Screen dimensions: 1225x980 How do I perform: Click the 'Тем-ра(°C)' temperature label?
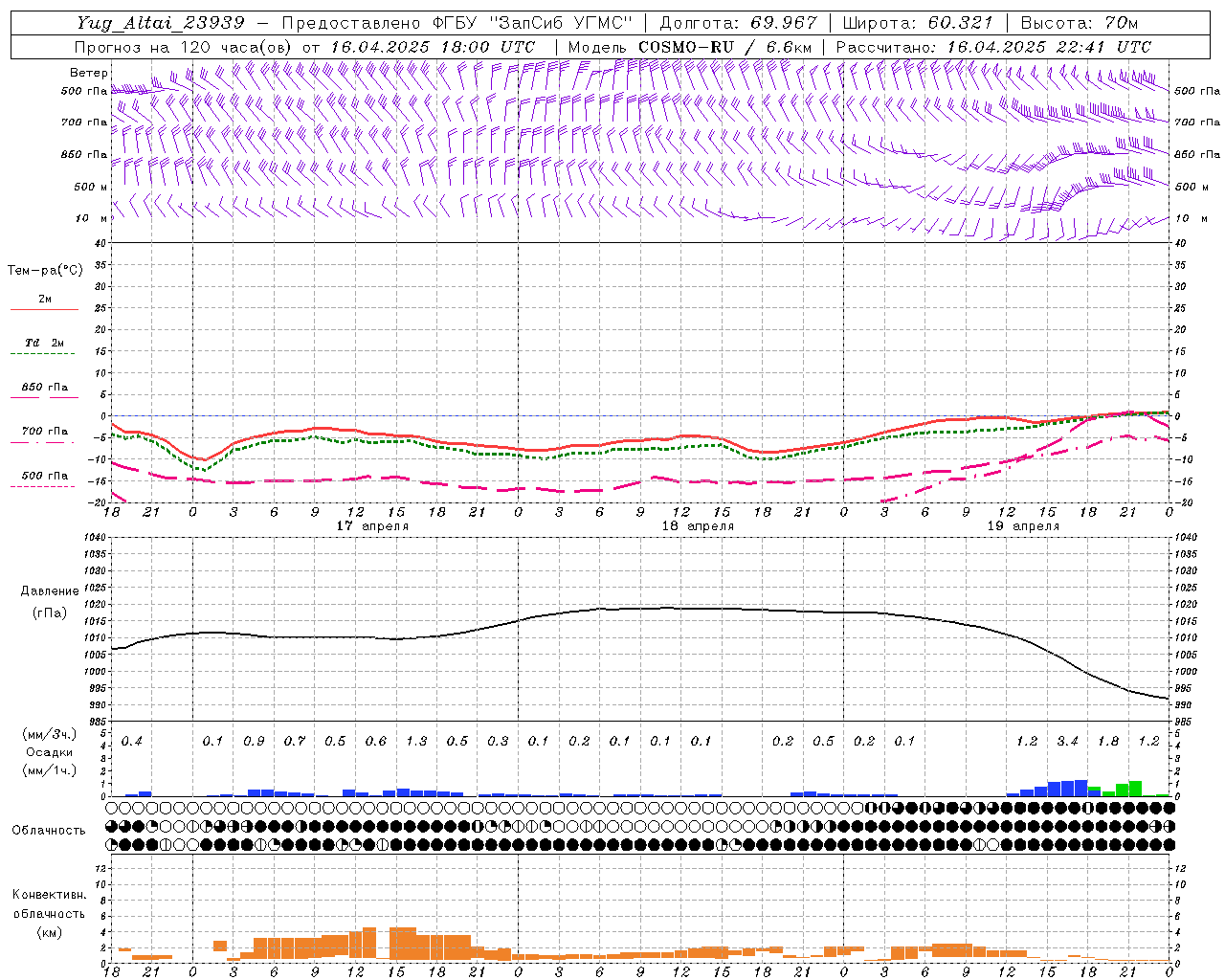coord(45,271)
